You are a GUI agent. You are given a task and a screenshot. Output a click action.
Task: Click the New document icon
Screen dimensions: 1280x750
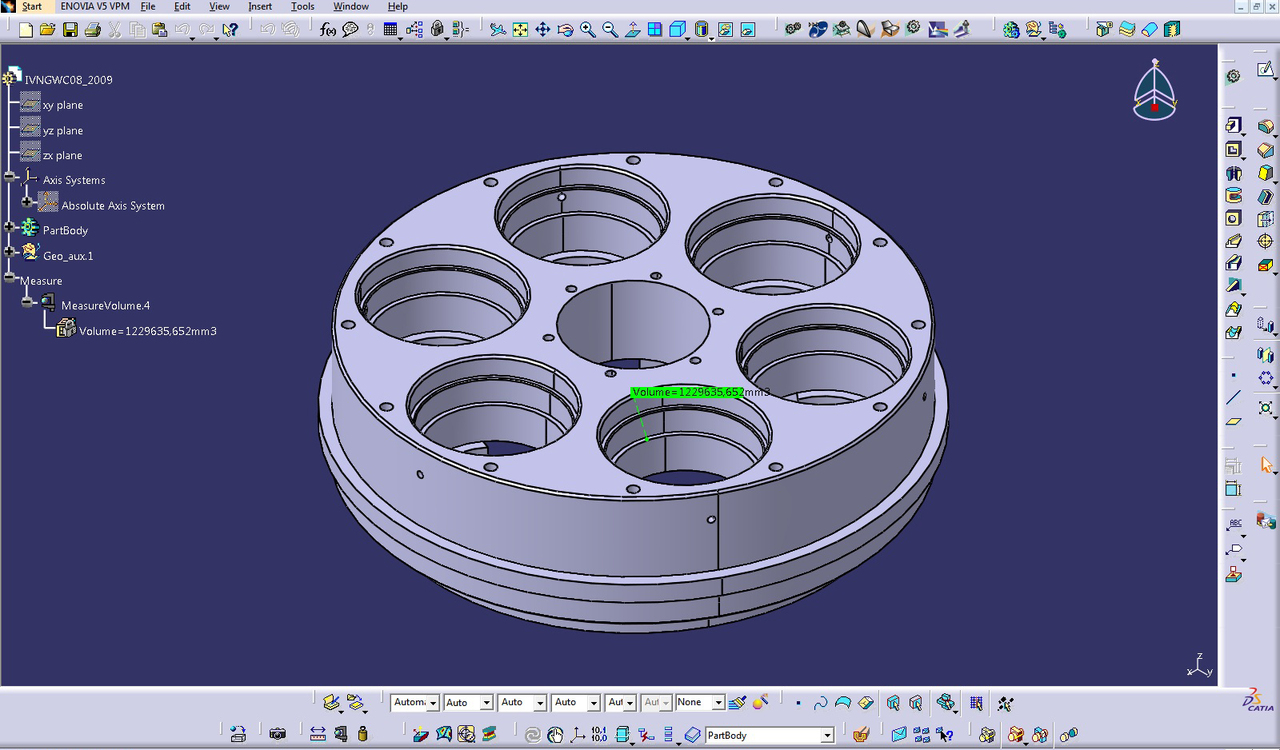pyautogui.click(x=25, y=30)
